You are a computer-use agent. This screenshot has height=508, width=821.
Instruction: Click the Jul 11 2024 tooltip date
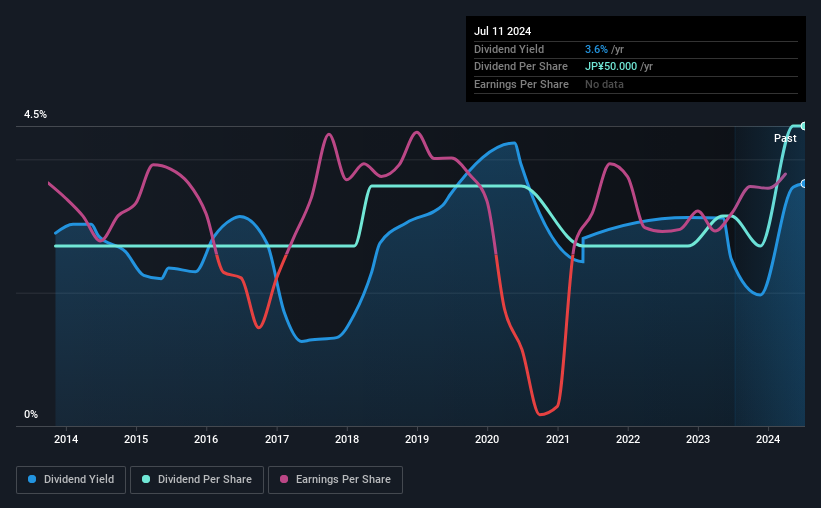point(503,31)
